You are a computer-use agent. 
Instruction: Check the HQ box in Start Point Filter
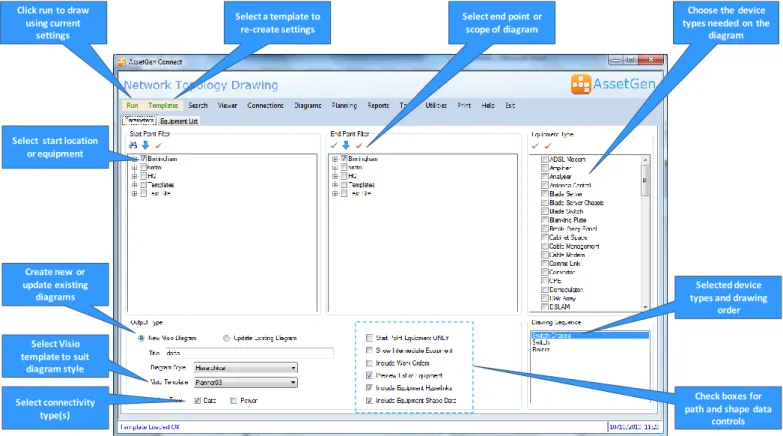pyautogui.click(x=143, y=176)
